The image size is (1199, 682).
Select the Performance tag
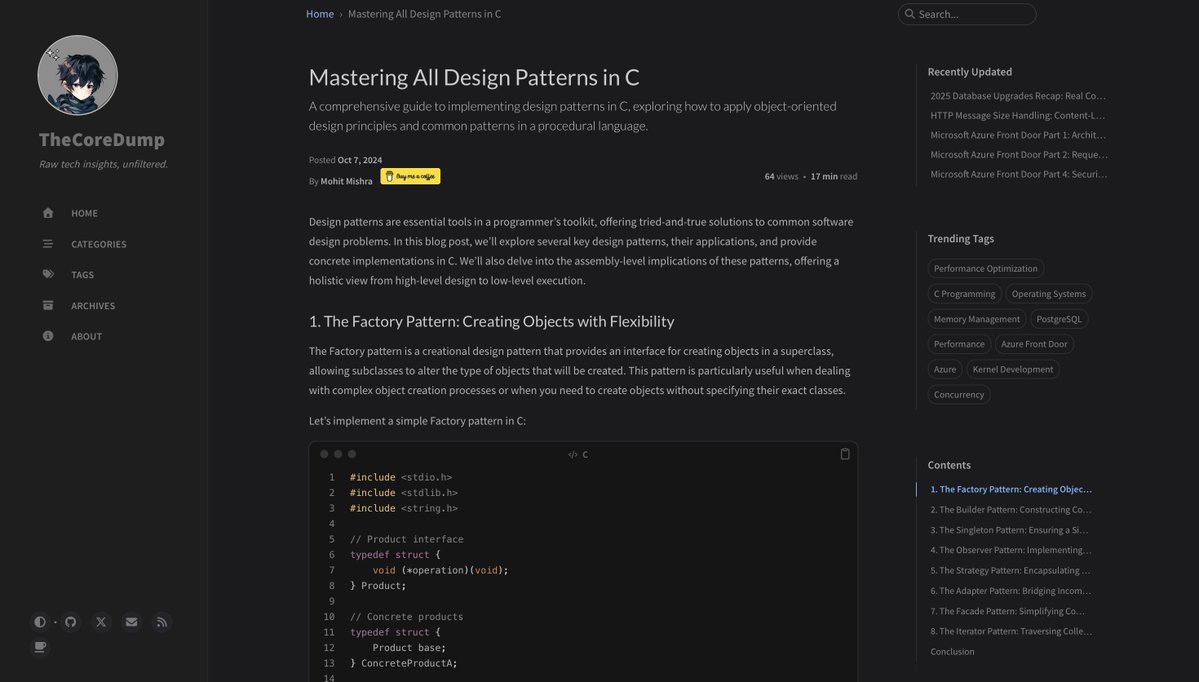coord(959,344)
